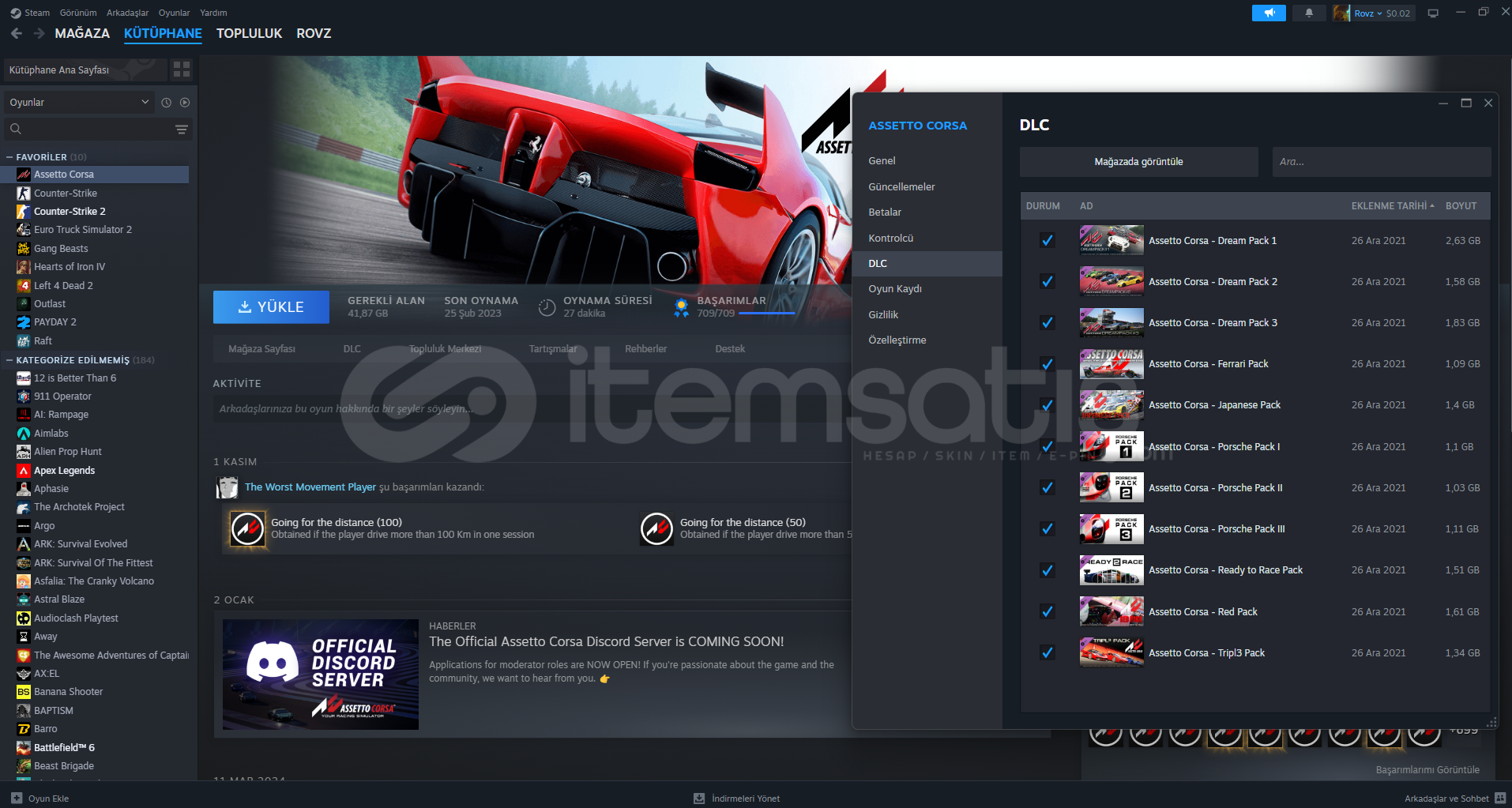Viewport: 1512px width, 808px height.
Task: Click the Oyun Ekle plus icon
Action: coord(17,799)
